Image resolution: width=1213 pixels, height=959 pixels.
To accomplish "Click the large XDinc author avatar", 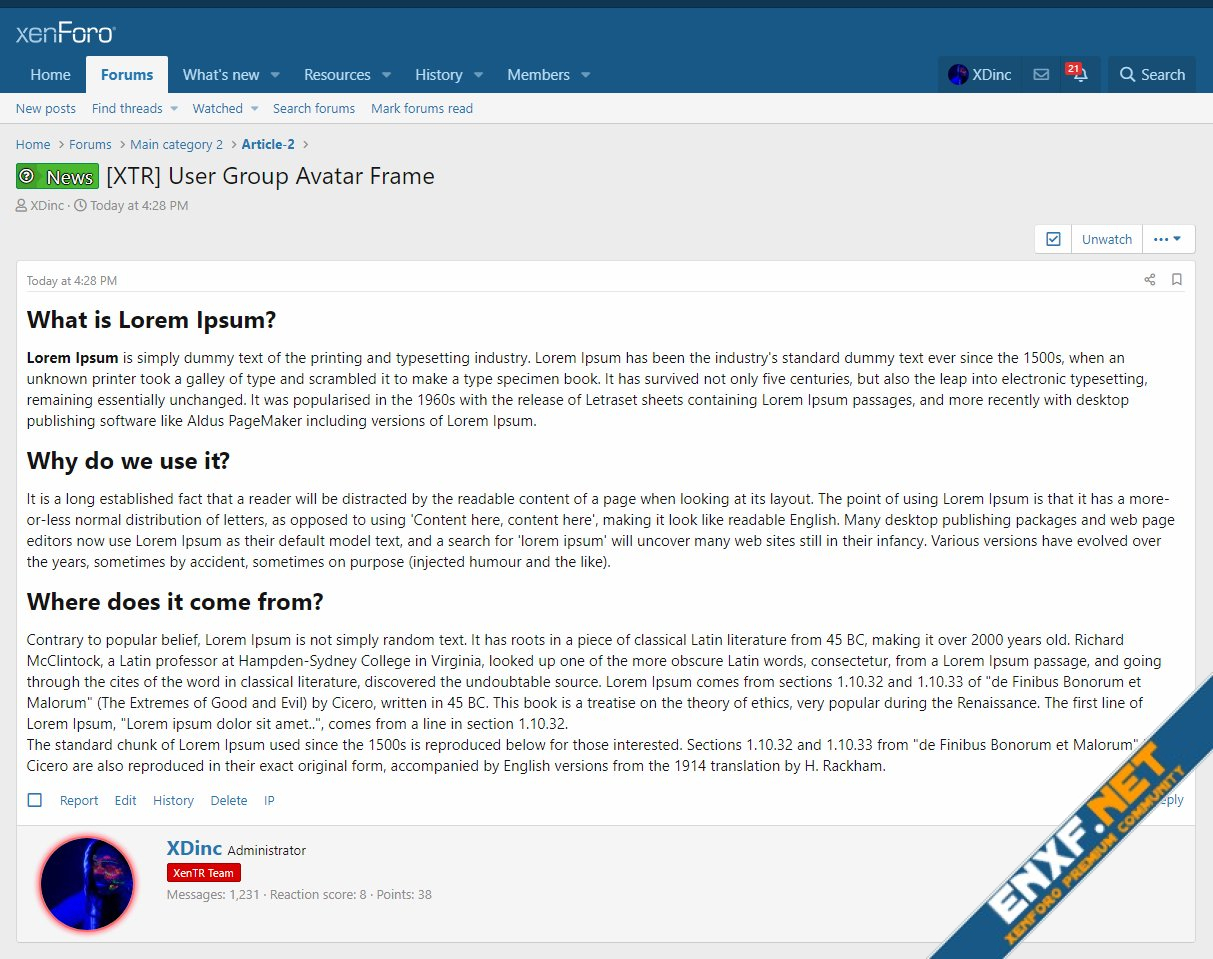I will tap(87, 884).
